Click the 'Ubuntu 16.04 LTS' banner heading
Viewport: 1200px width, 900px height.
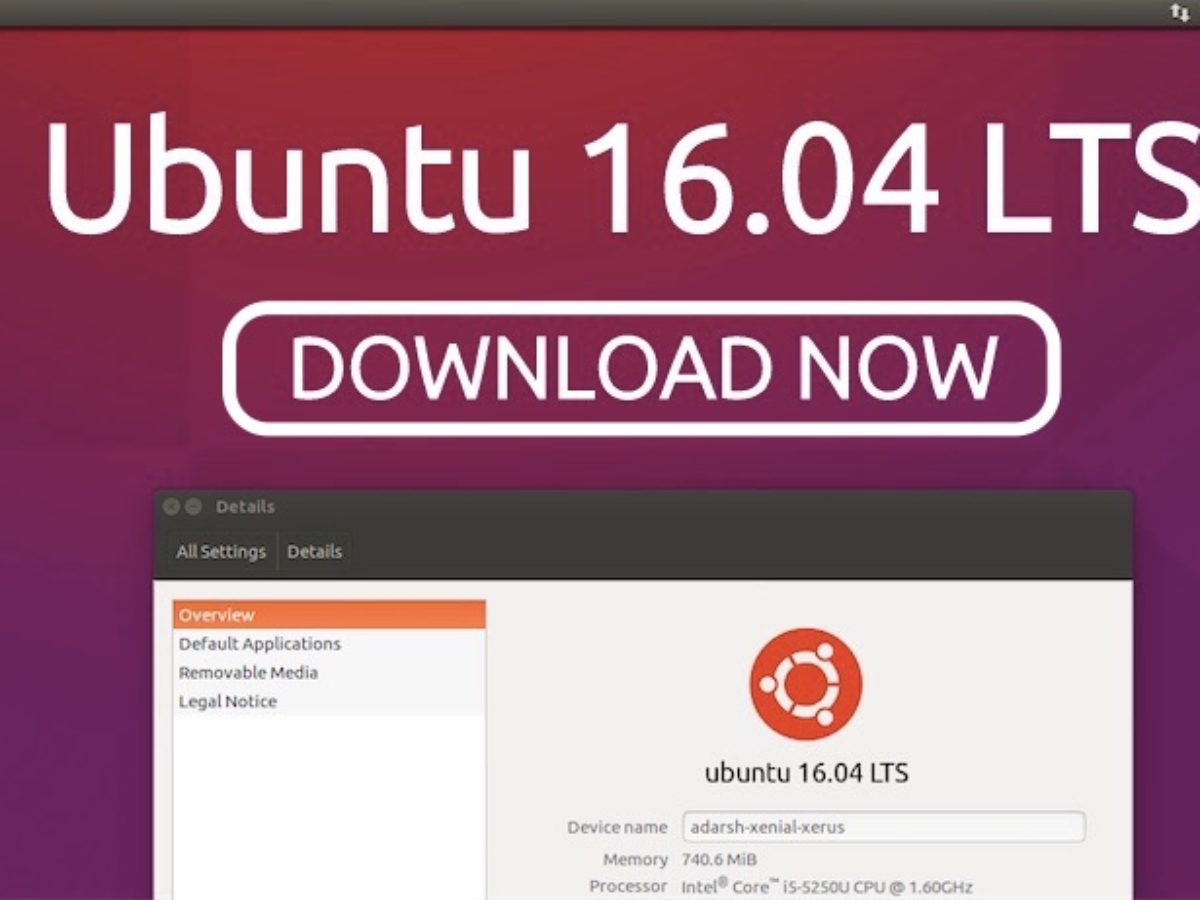click(622, 177)
